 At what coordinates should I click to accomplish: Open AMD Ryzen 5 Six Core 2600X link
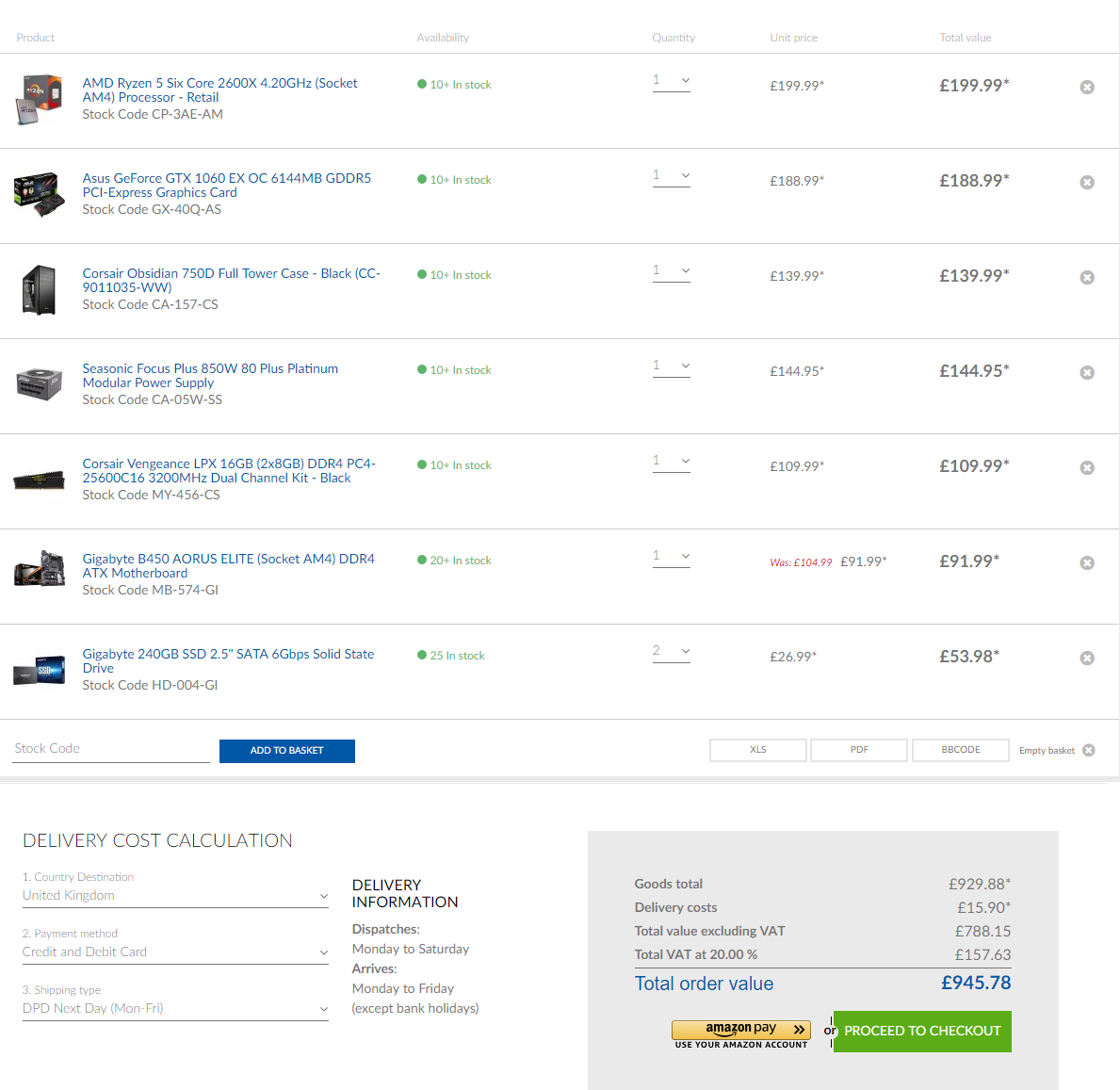coord(220,90)
